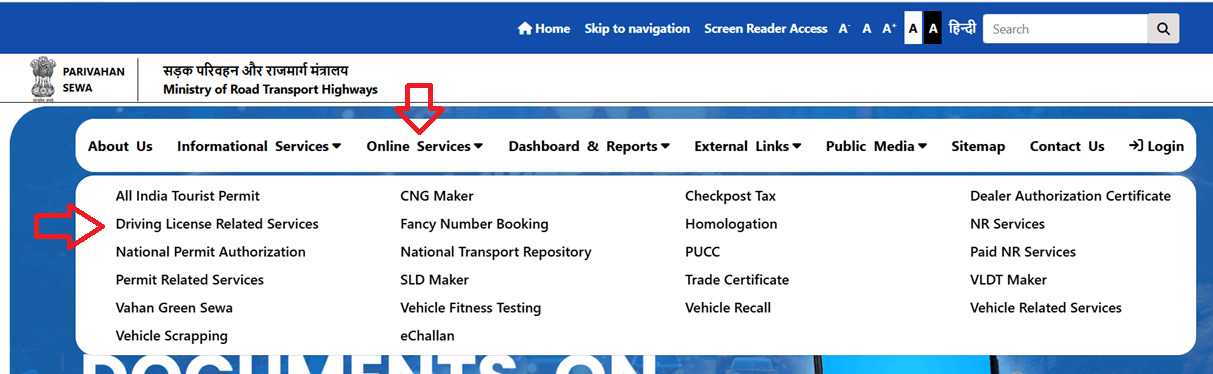1213x374 pixels.
Task: Select eChallan option
Action: [427, 336]
